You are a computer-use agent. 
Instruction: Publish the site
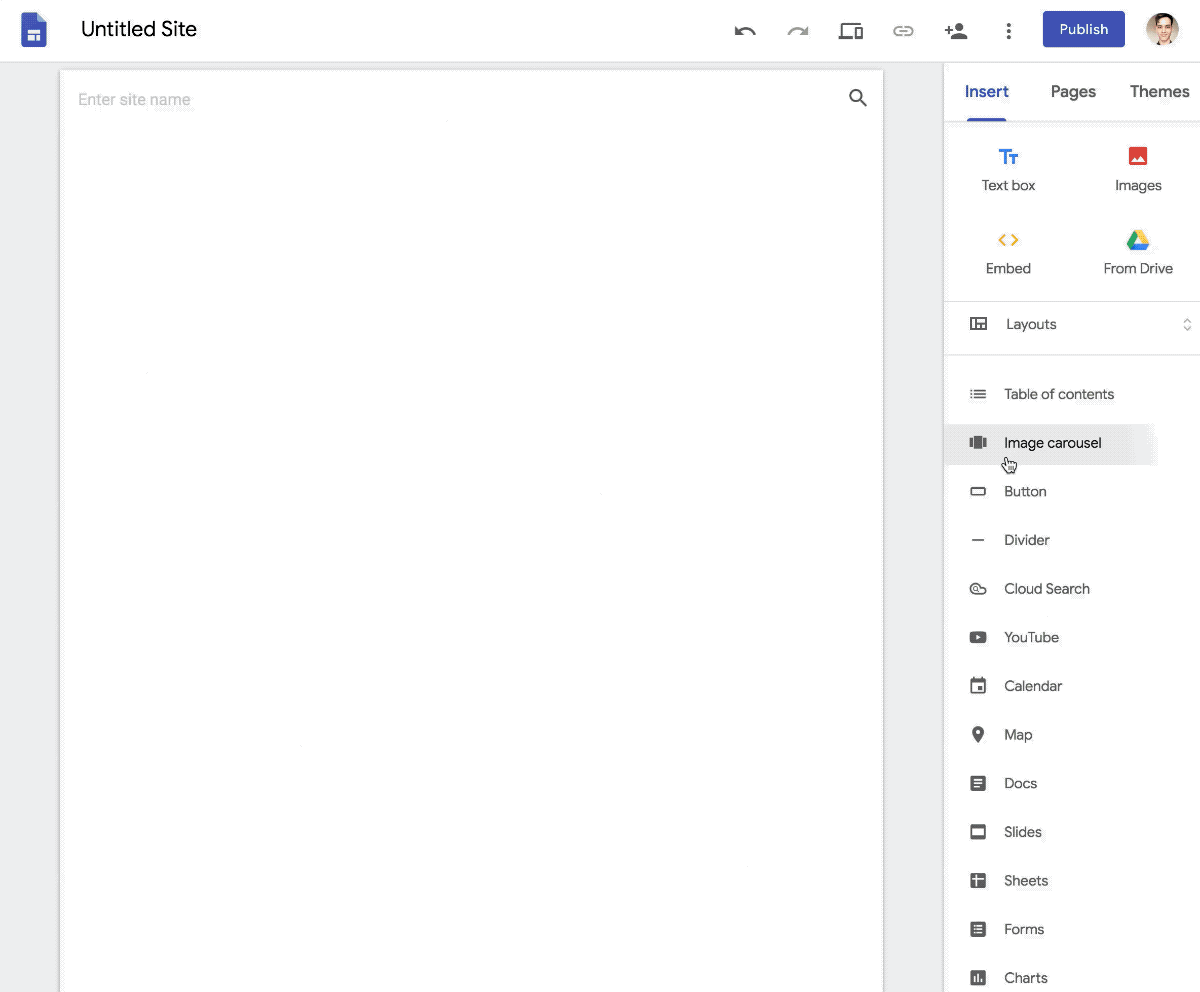tap(1084, 29)
